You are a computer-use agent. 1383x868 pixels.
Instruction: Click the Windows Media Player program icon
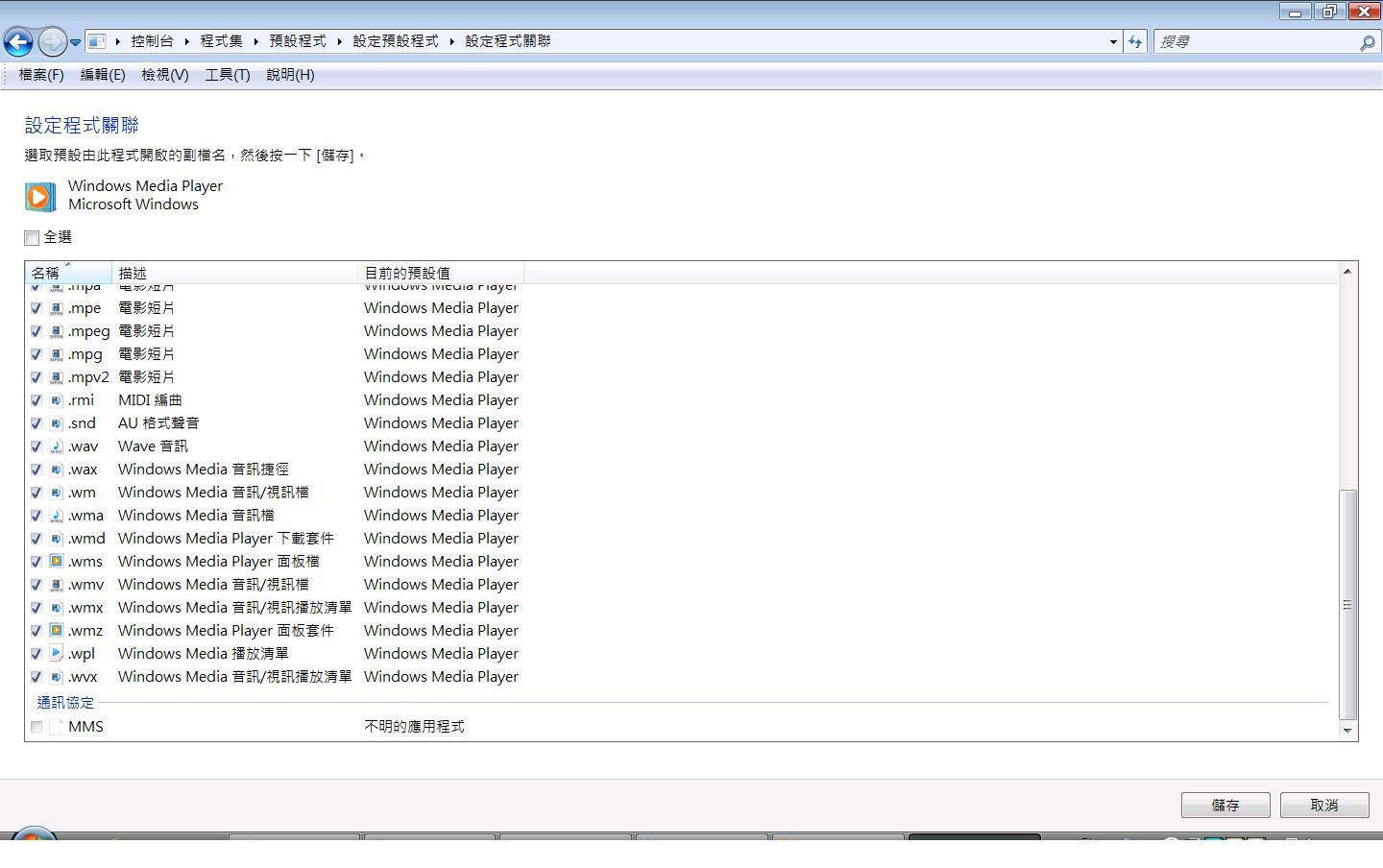[x=39, y=197]
